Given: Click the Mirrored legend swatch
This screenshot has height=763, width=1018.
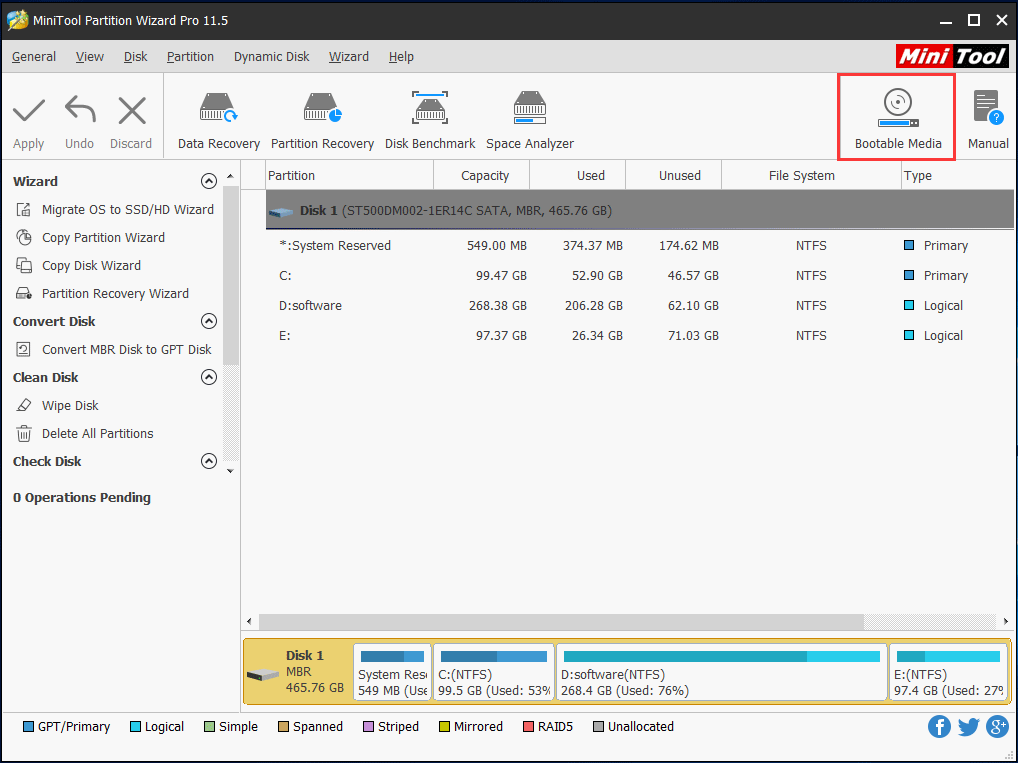Looking at the screenshot, I should 444,727.
